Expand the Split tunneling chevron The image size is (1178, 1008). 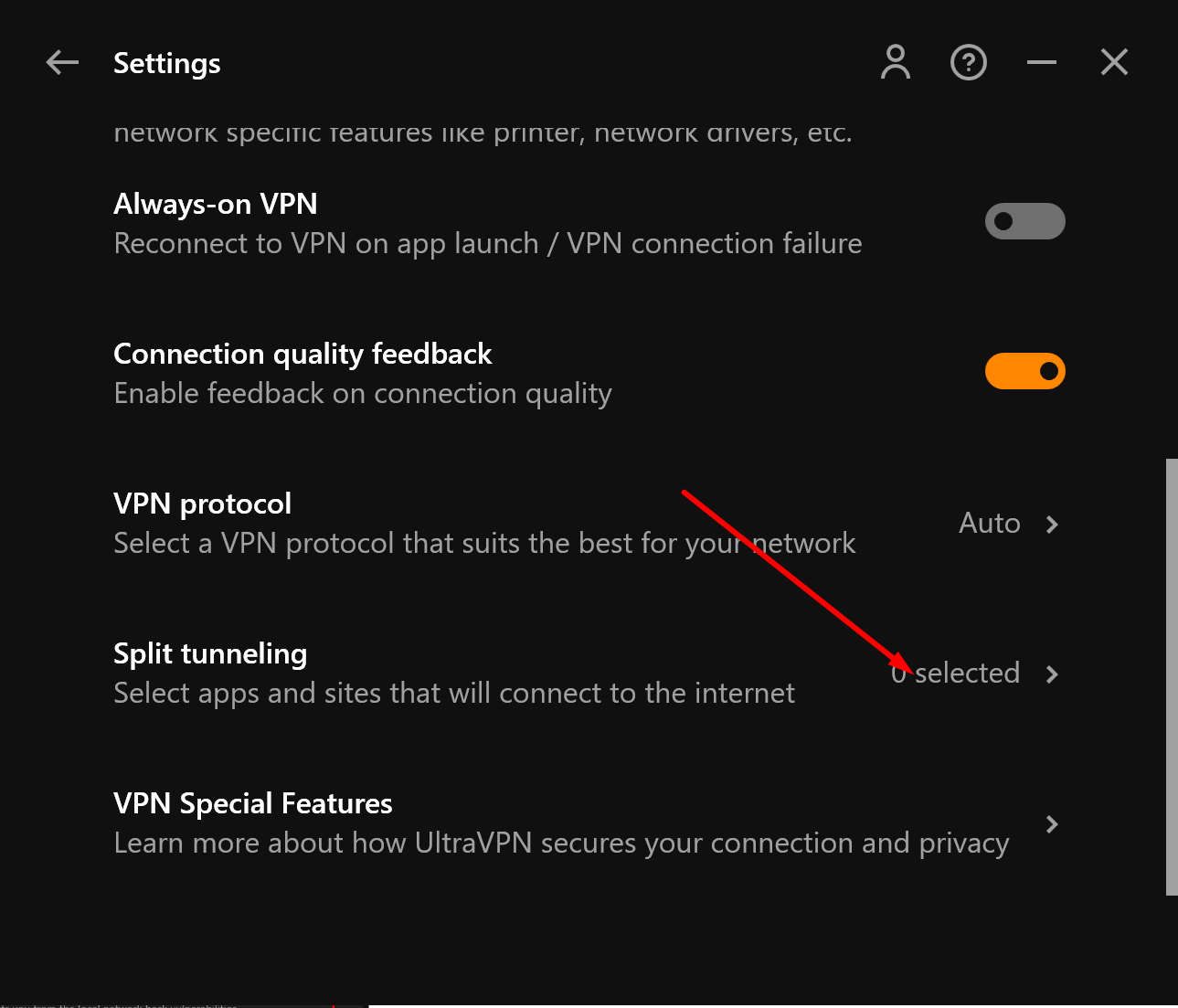point(1052,674)
